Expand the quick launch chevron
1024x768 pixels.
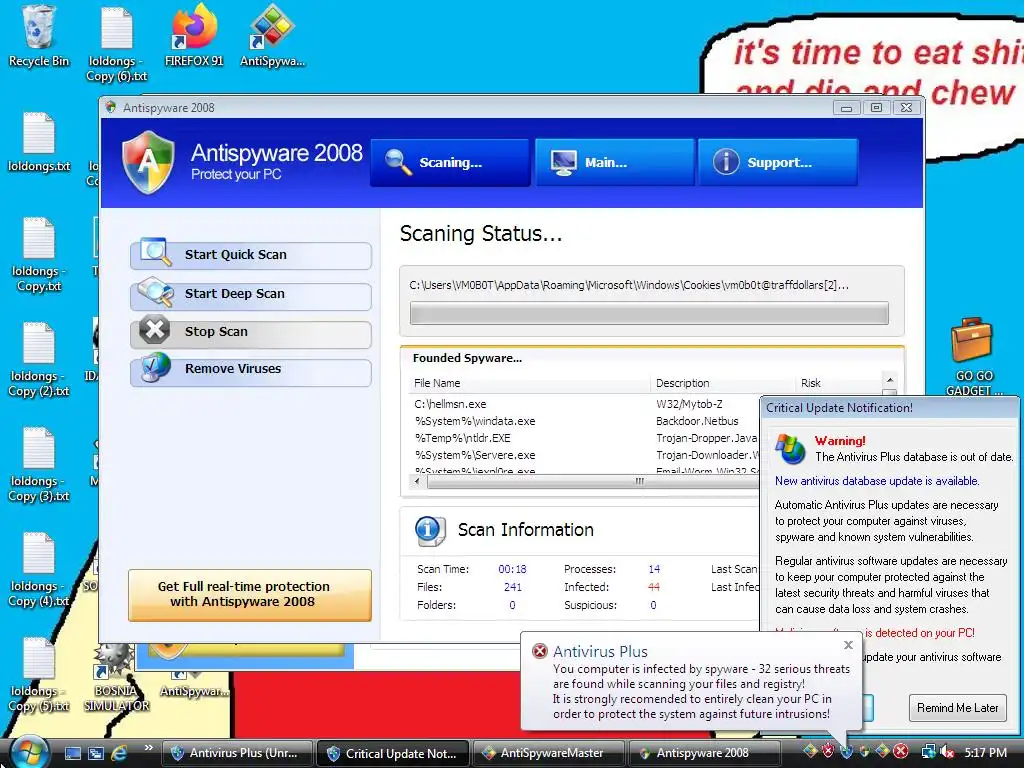click(x=148, y=748)
